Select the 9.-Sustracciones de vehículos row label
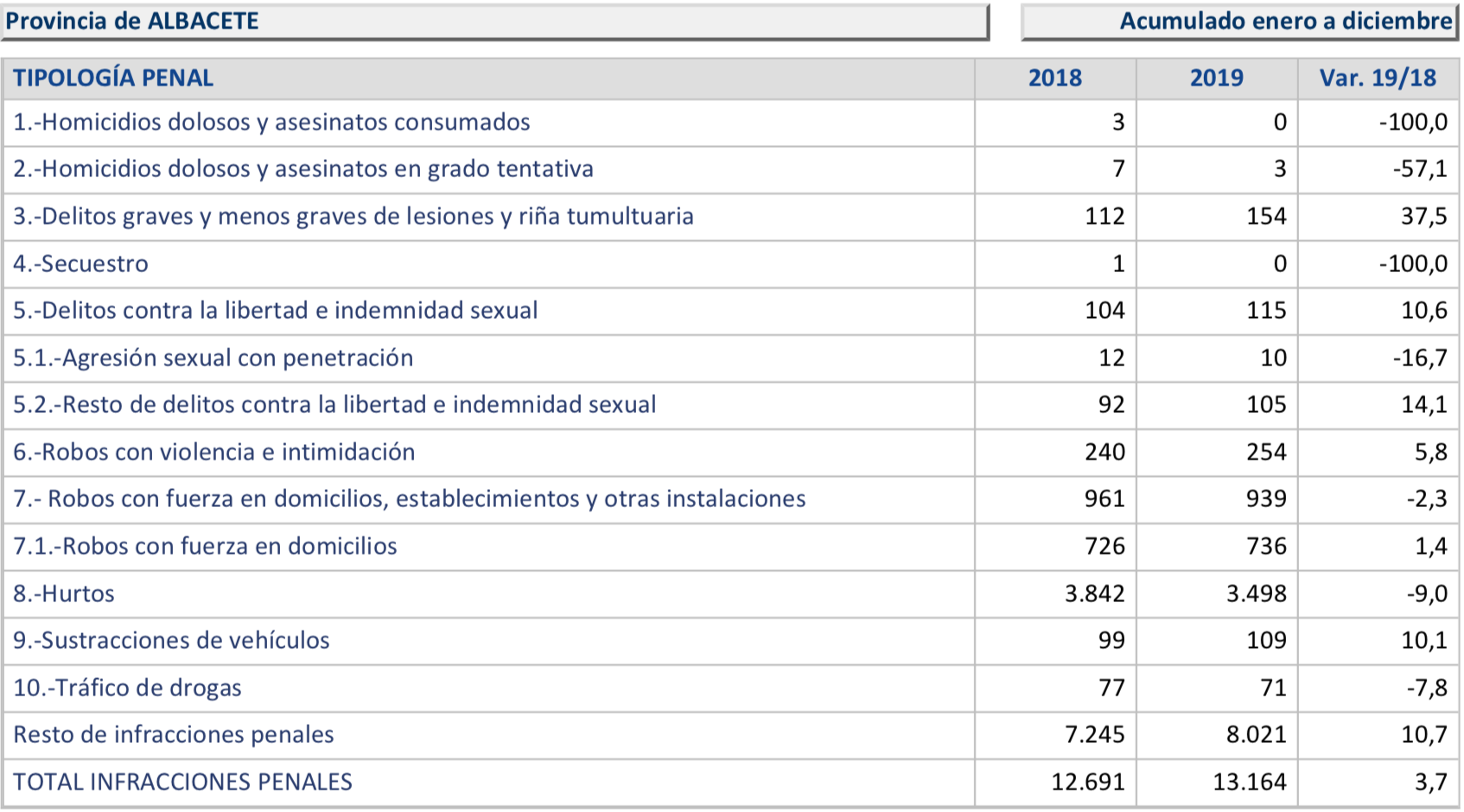This screenshot has height=812, width=1464. [x=171, y=640]
